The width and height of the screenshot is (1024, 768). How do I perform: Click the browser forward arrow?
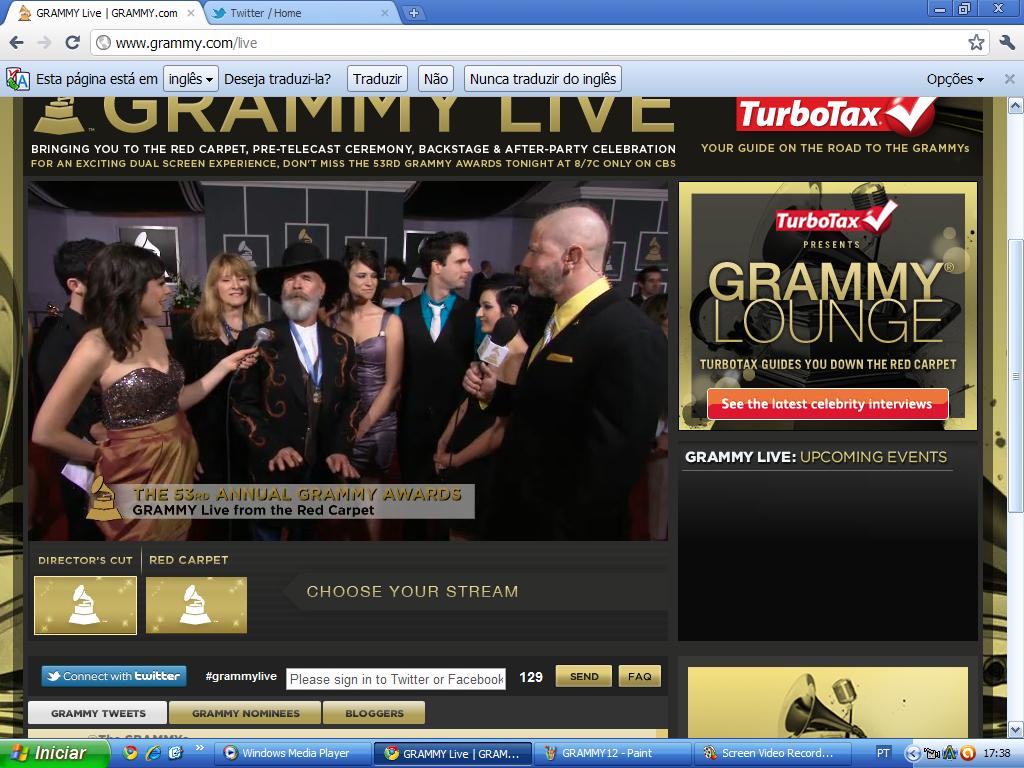[x=44, y=43]
